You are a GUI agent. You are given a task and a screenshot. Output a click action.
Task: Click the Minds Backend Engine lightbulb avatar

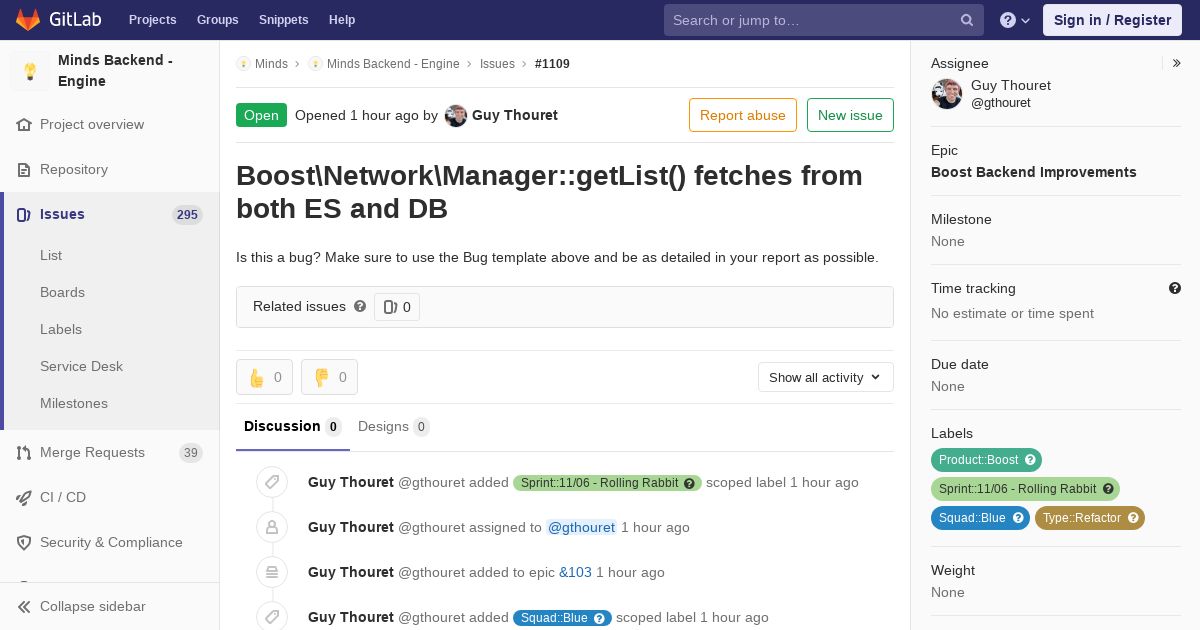(x=30, y=71)
